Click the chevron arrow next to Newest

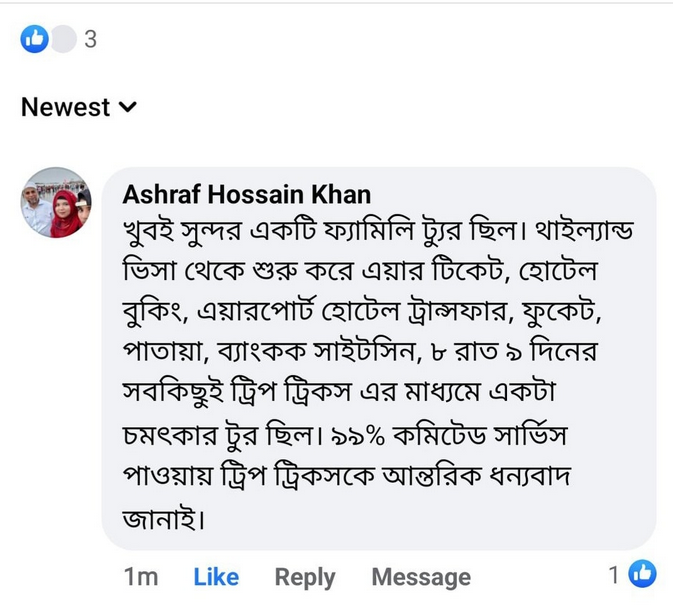coord(128,107)
